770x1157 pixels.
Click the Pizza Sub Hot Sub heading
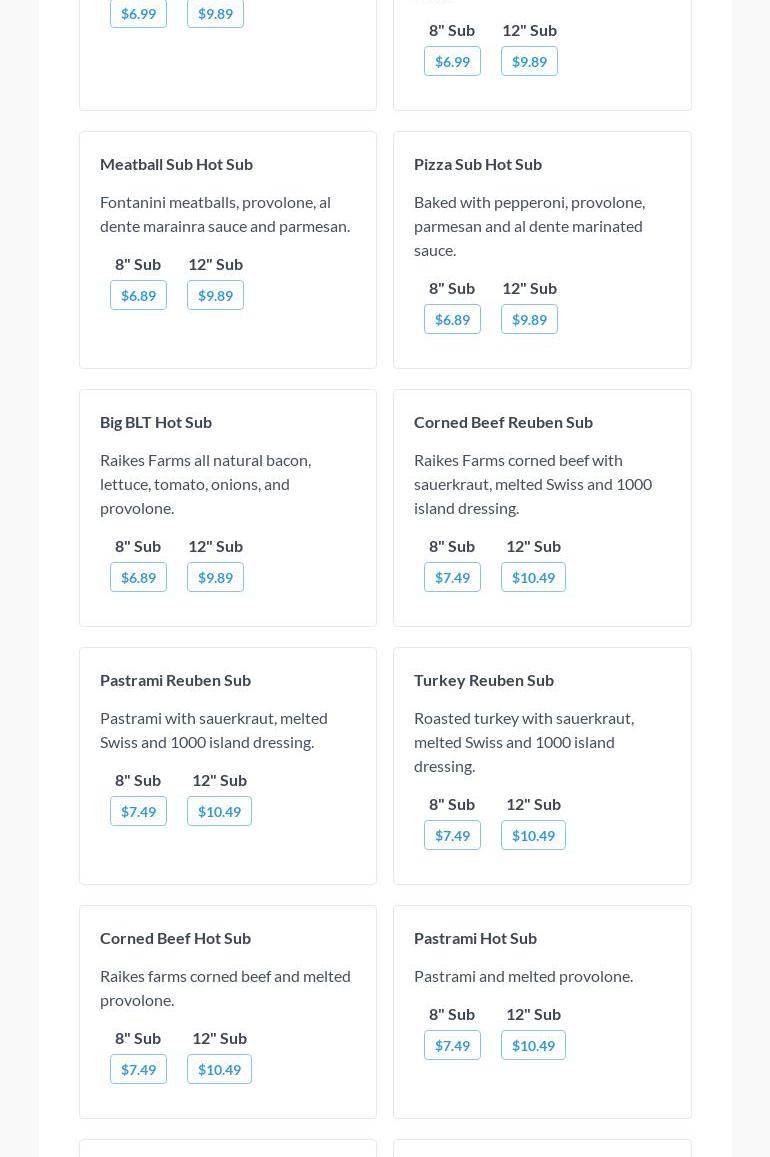(x=477, y=164)
